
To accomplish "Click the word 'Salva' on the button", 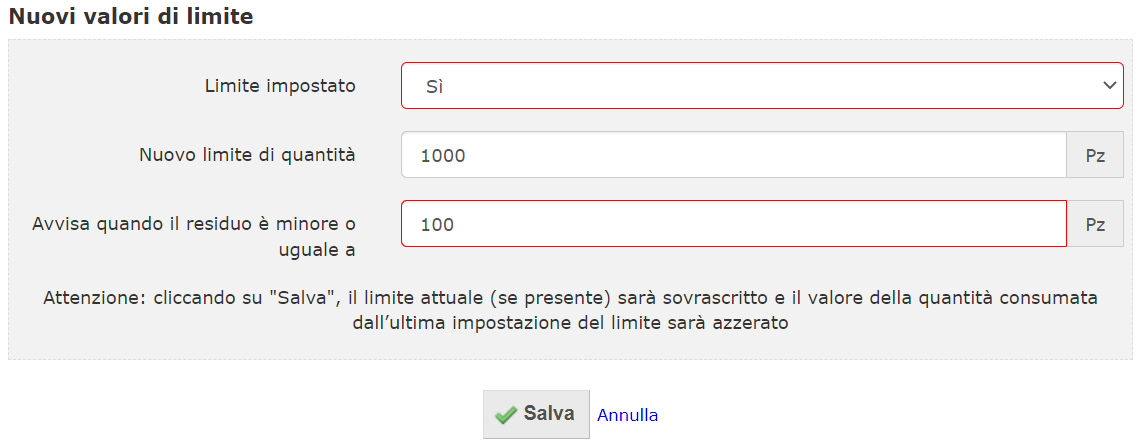I will (x=549, y=414).
